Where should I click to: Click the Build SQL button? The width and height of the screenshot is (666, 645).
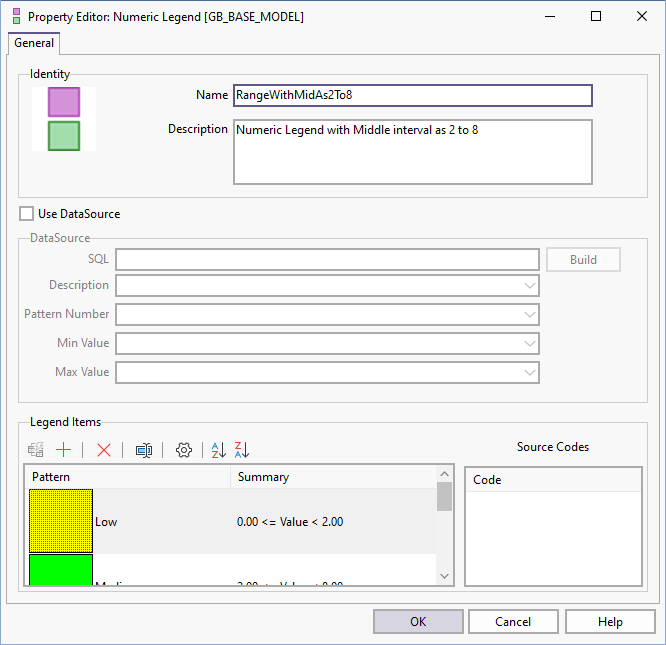click(x=583, y=259)
